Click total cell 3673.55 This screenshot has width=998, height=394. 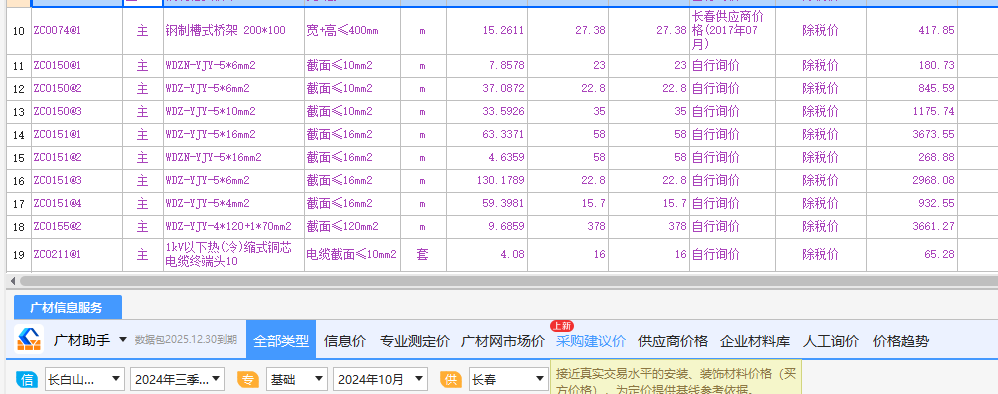coord(912,135)
